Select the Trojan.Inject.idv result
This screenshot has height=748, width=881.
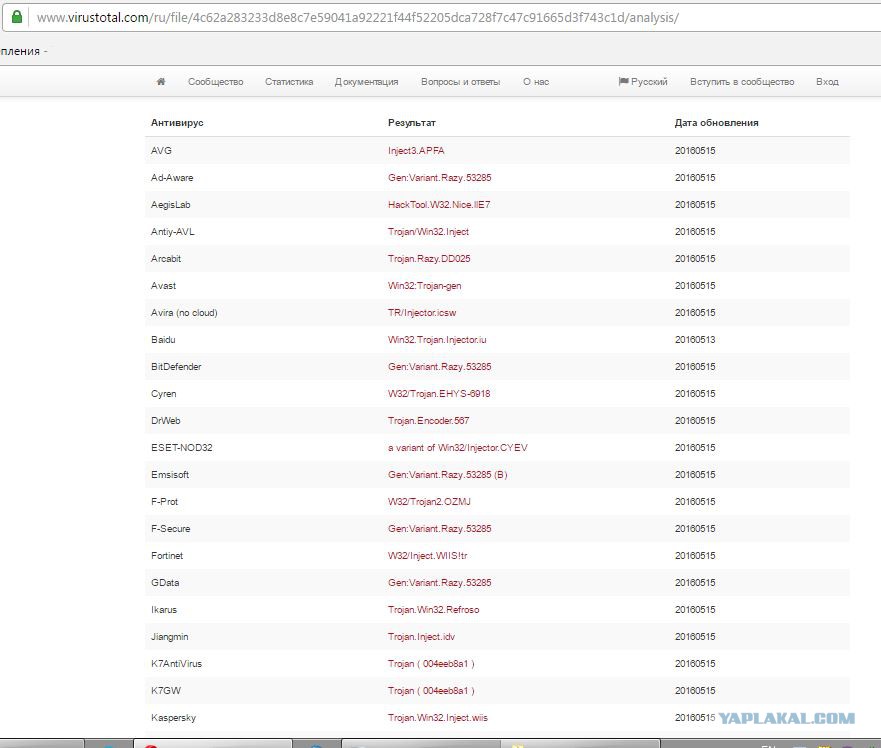click(x=421, y=636)
